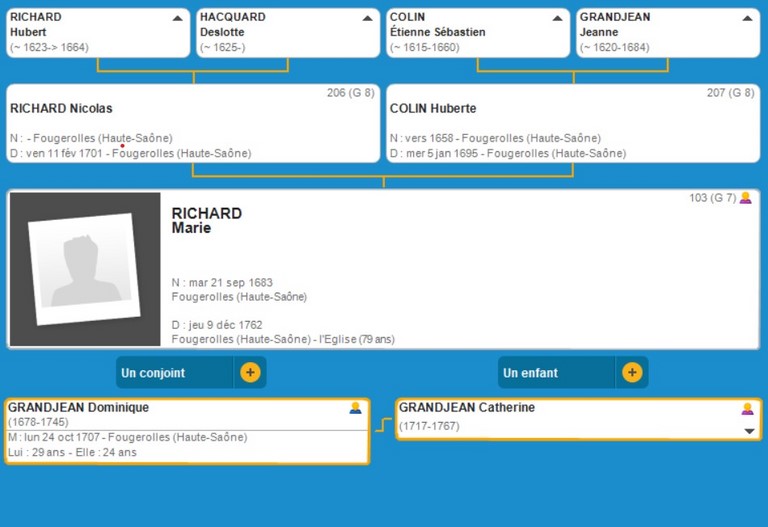Click the RICHARD Marie name heading
Image resolution: width=768 pixels, height=527 pixels.
tap(207, 221)
